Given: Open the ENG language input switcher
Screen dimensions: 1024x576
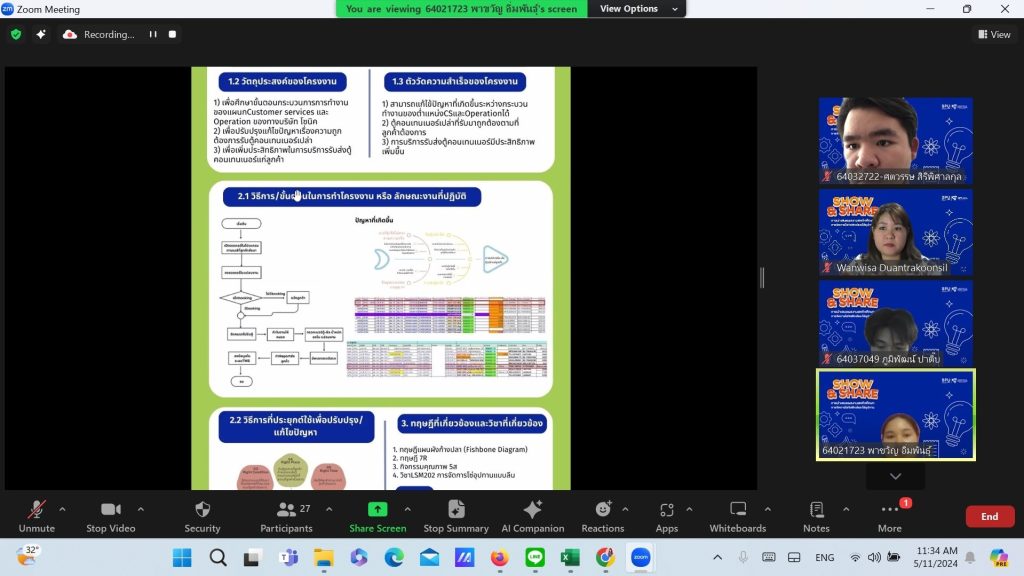Looking at the screenshot, I should [824, 557].
